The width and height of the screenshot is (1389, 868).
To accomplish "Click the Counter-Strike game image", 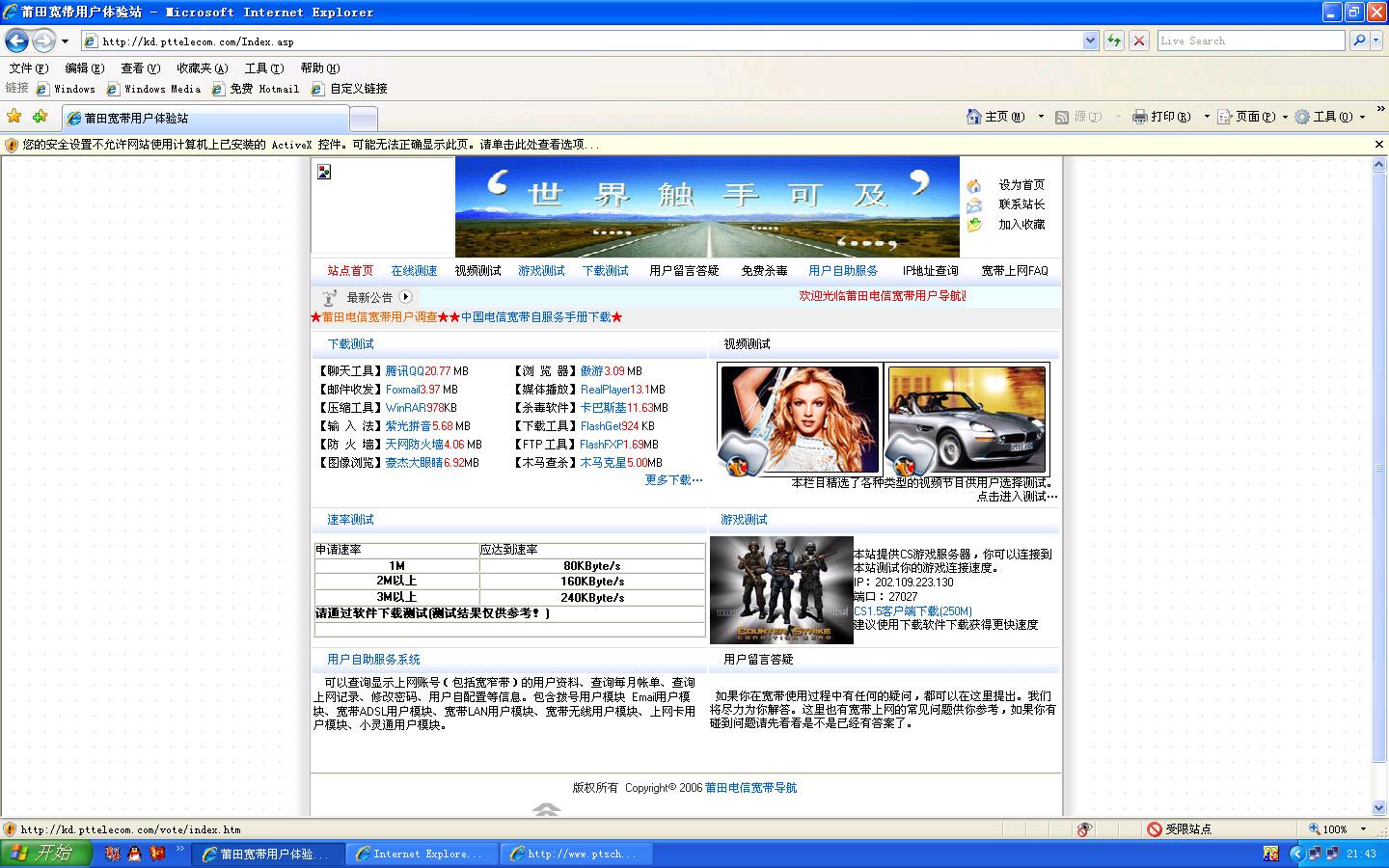I will click(781, 590).
